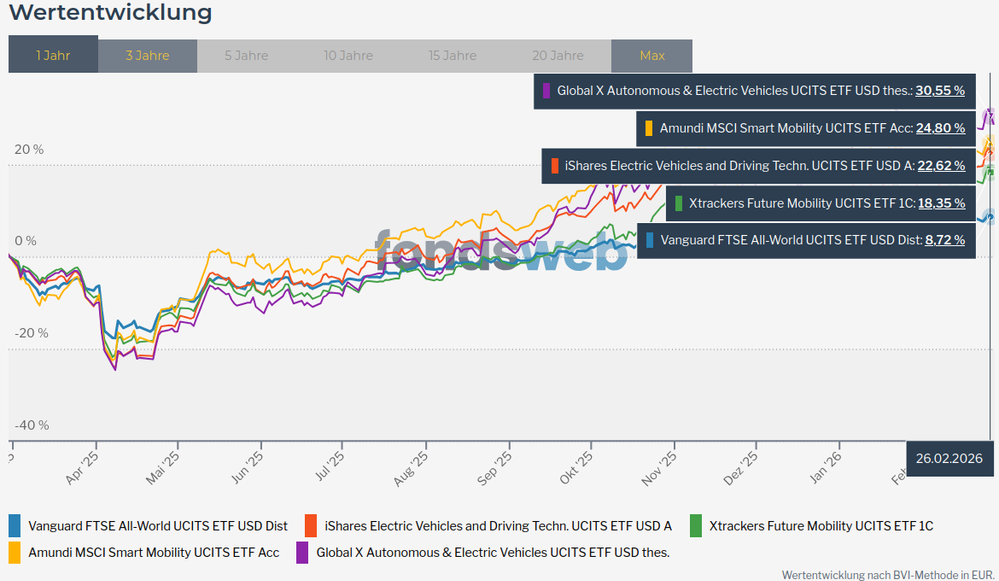999x581 pixels.
Task: Click the Nov '25 axis label
Action: [x=659, y=469]
